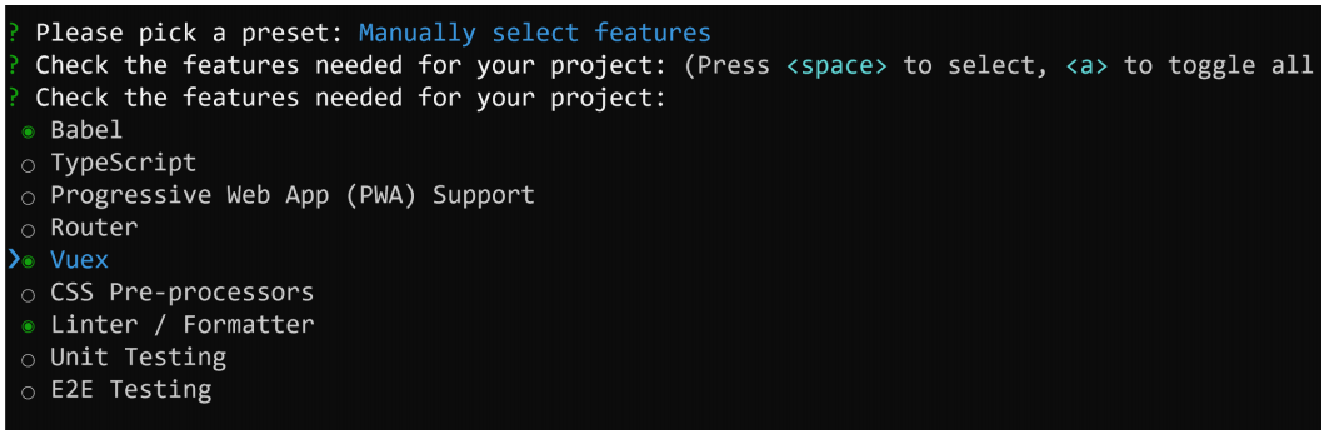Screen dimensions: 1325x432
Task: Toggle the Router selection circle
Action: coord(28,230)
